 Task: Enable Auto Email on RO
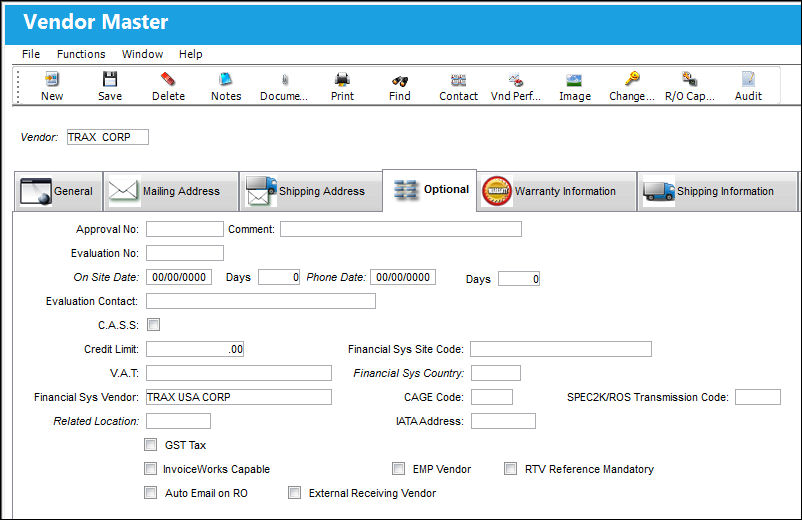tap(150, 493)
